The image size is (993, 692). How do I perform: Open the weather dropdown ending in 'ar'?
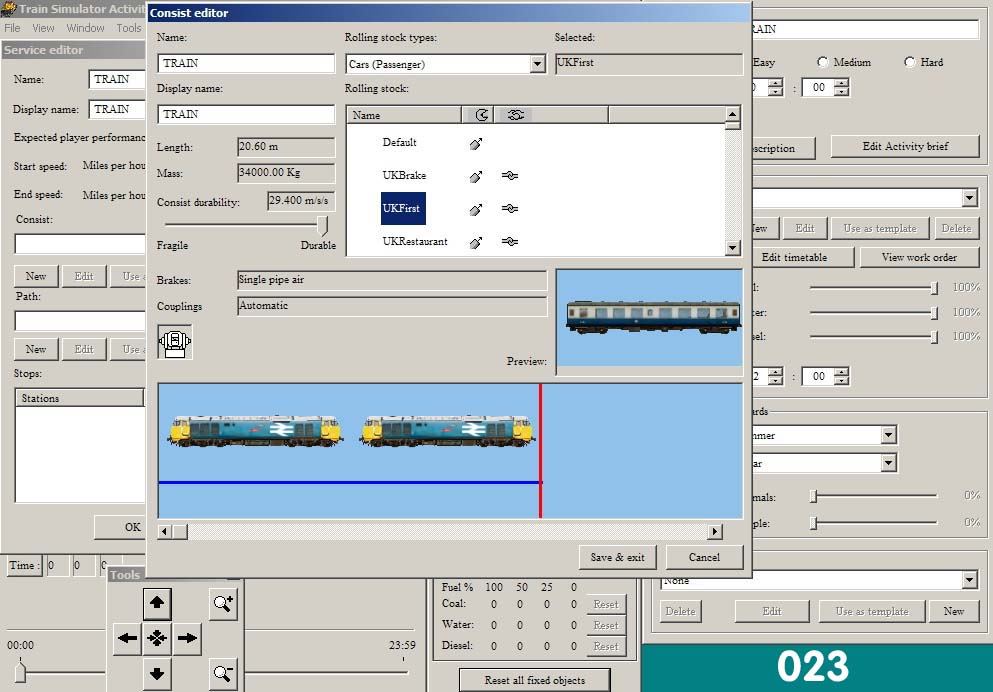889,463
